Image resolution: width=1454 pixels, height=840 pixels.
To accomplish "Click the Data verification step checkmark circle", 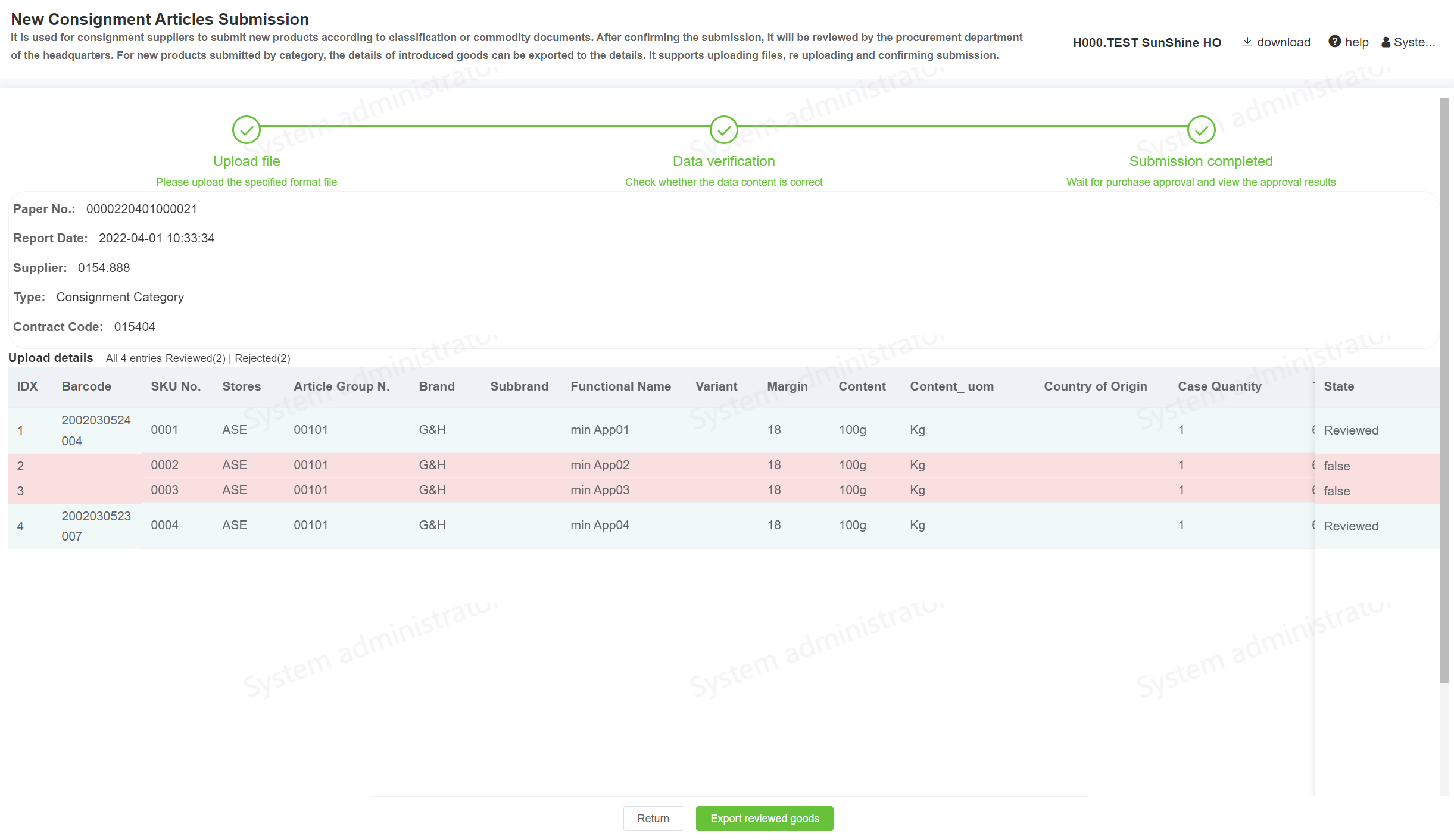I will point(723,130).
